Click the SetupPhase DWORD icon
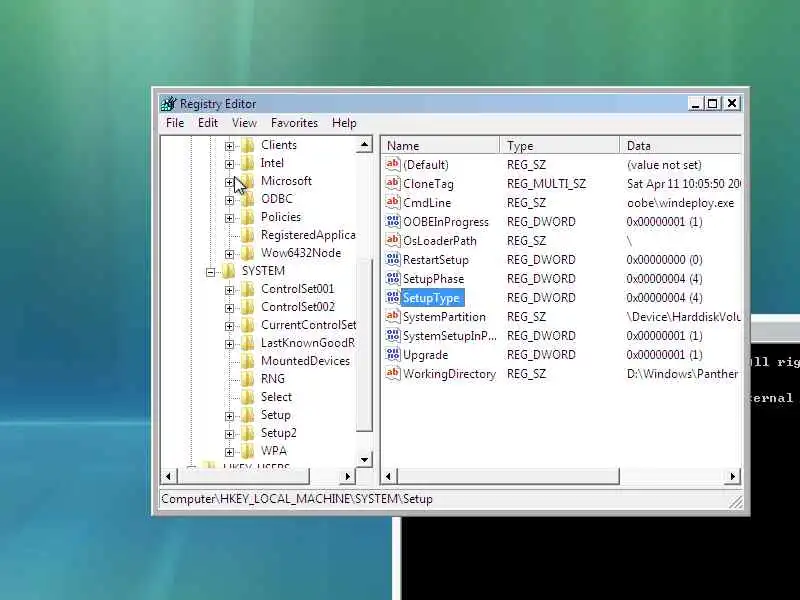 coord(392,279)
